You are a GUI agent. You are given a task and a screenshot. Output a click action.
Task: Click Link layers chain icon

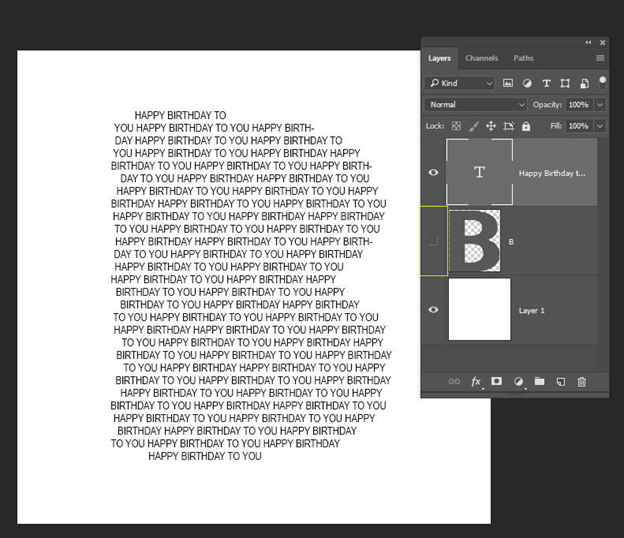[454, 382]
